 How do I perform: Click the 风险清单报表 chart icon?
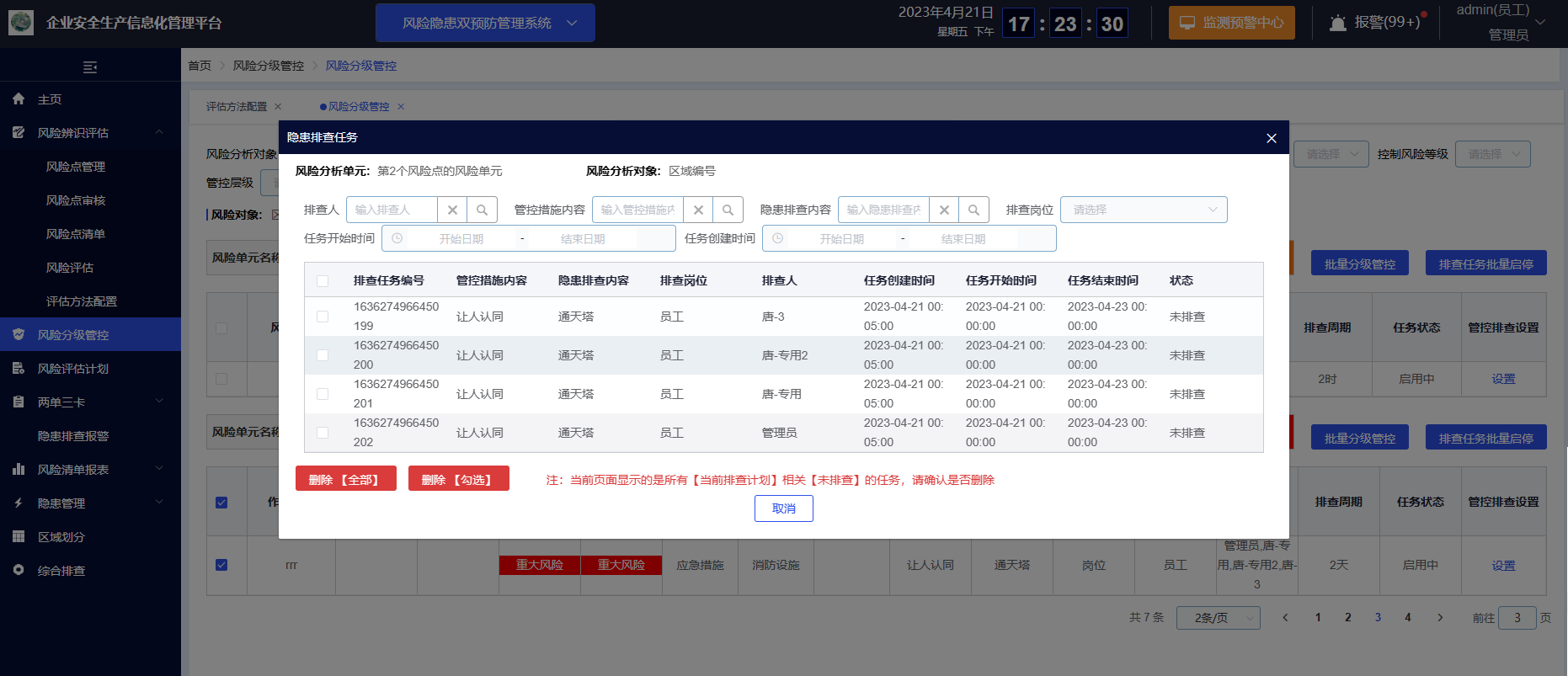pyautogui.click(x=19, y=470)
